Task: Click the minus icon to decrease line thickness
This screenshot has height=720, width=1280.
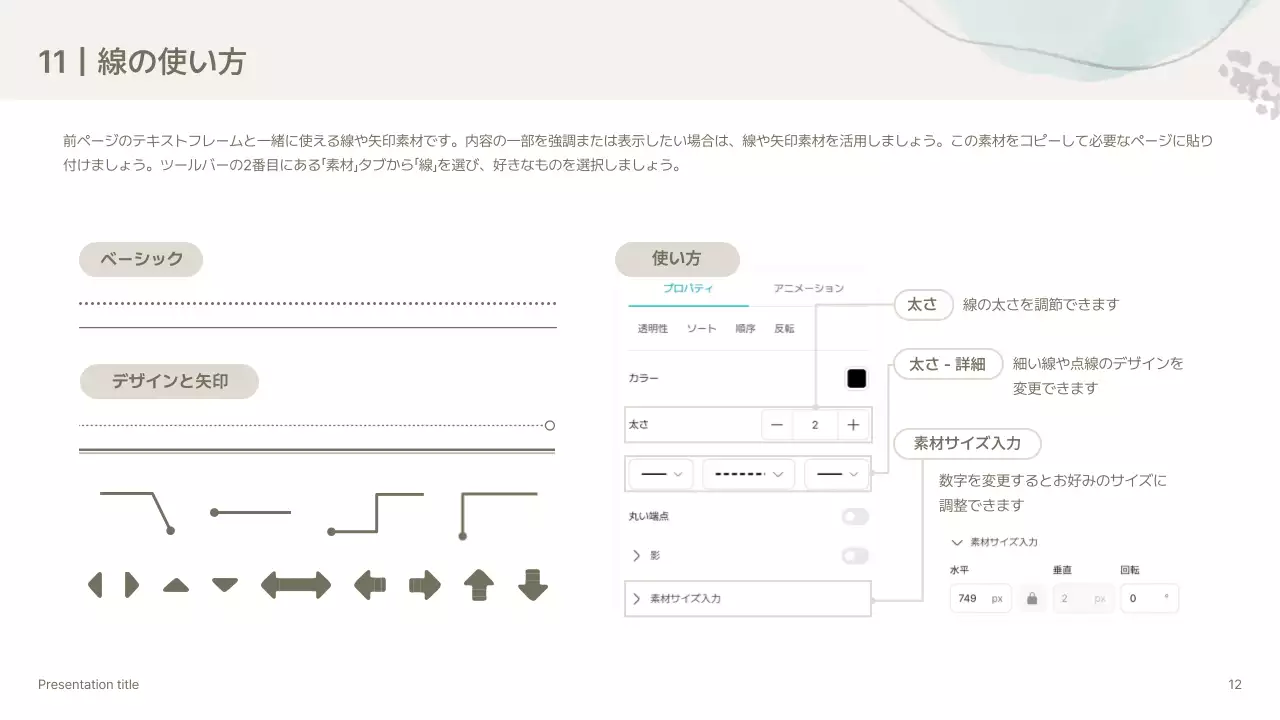Action: (x=777, y=424)
